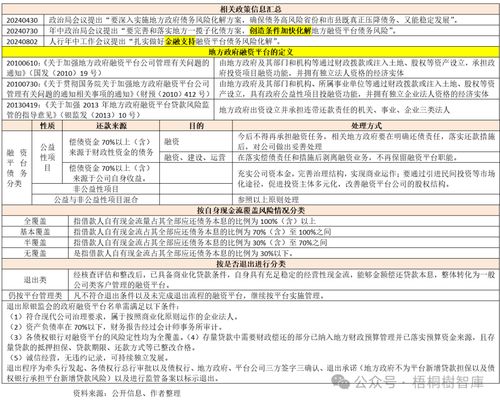This screenshot has height=402, width=500.
Task: Click the '全覆盖' row label
Action: [x=35, y=221]
